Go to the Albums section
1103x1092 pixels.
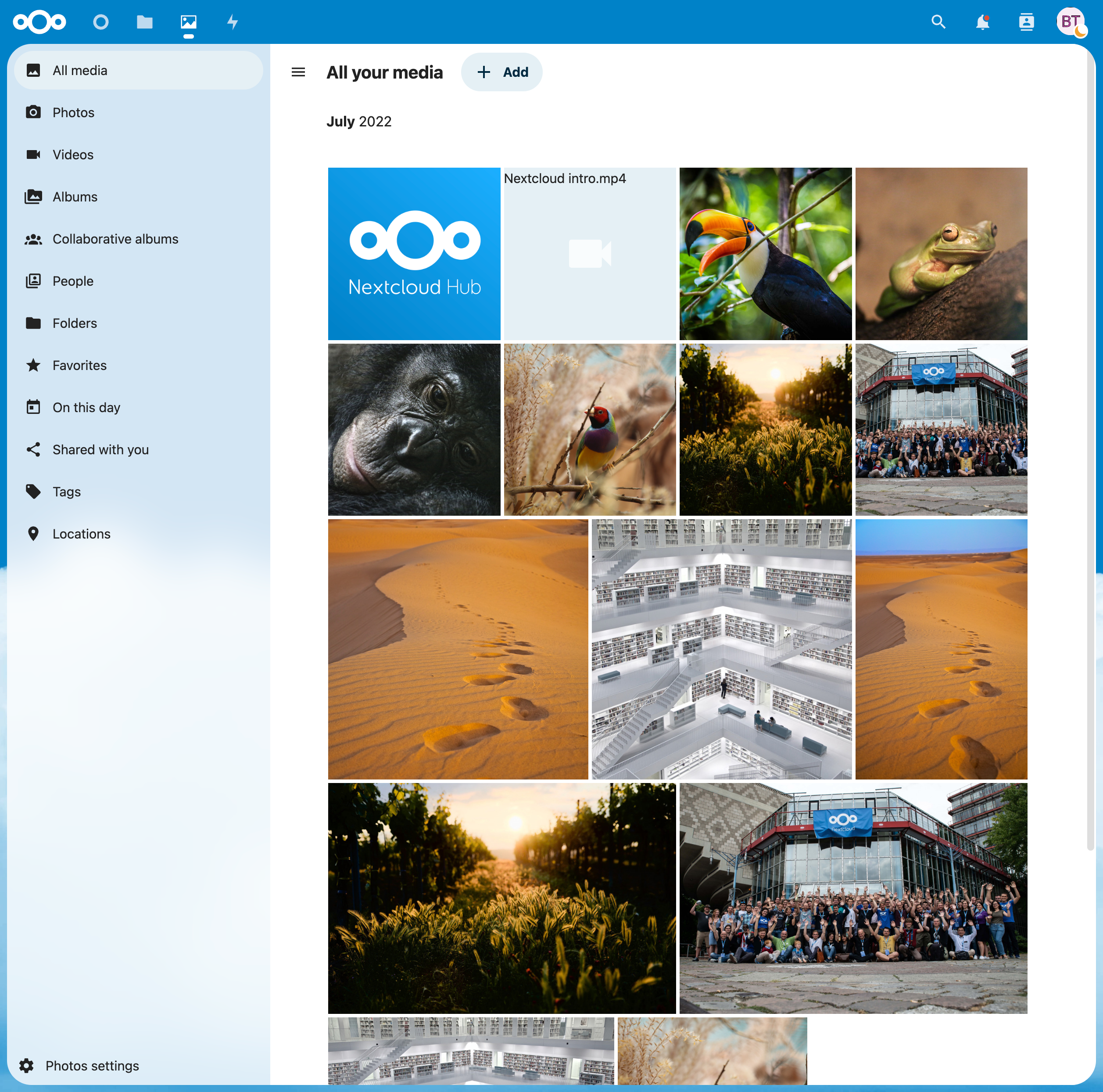click(75, 197)
